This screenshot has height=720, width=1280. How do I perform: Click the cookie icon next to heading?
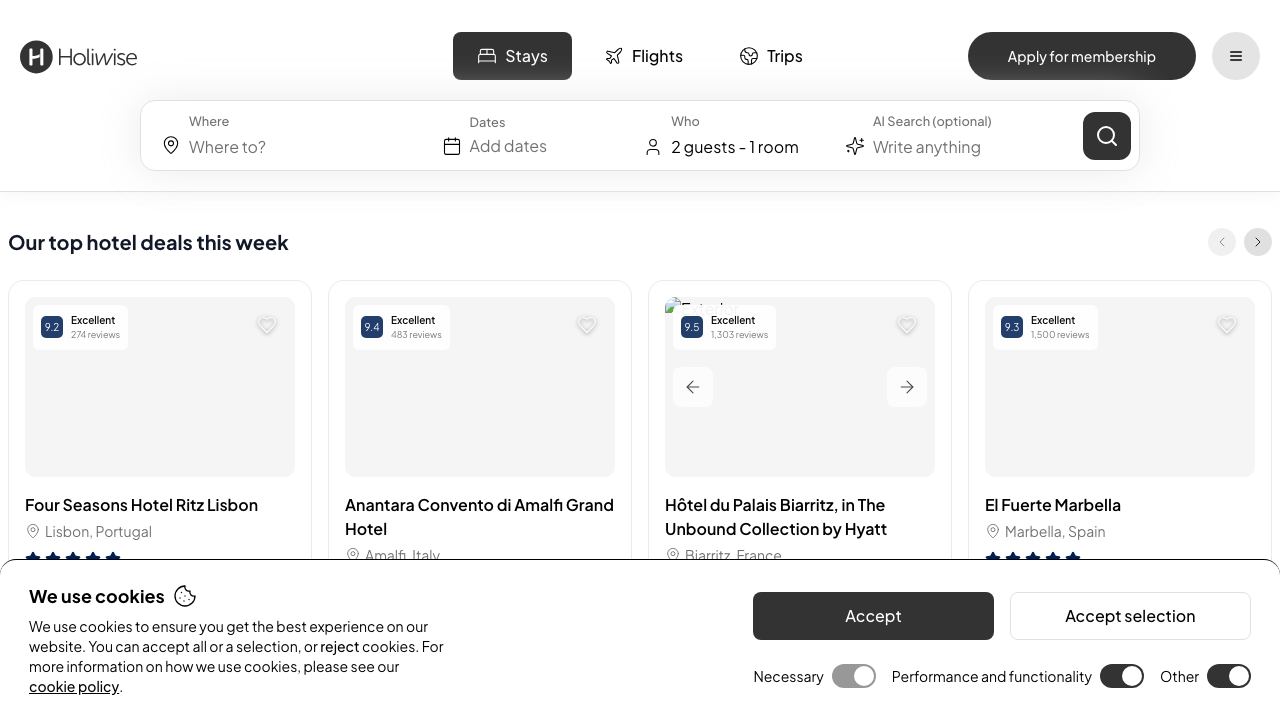[185, 596]
